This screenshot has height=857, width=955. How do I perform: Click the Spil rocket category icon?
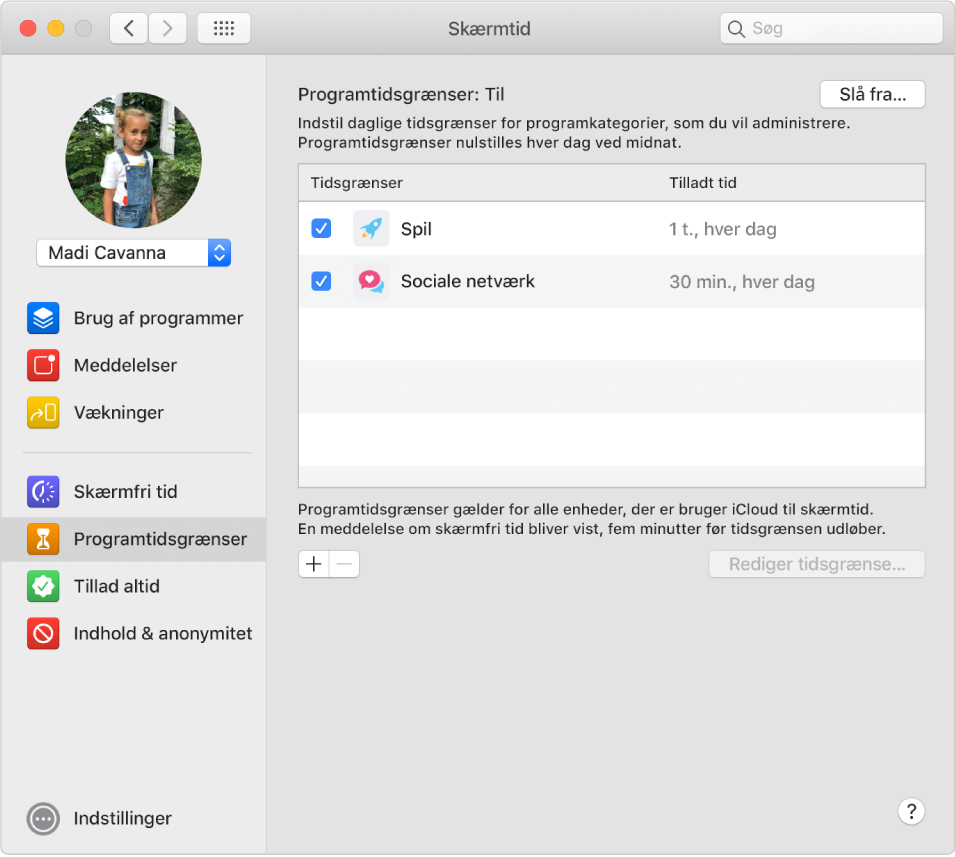point(371,229)
